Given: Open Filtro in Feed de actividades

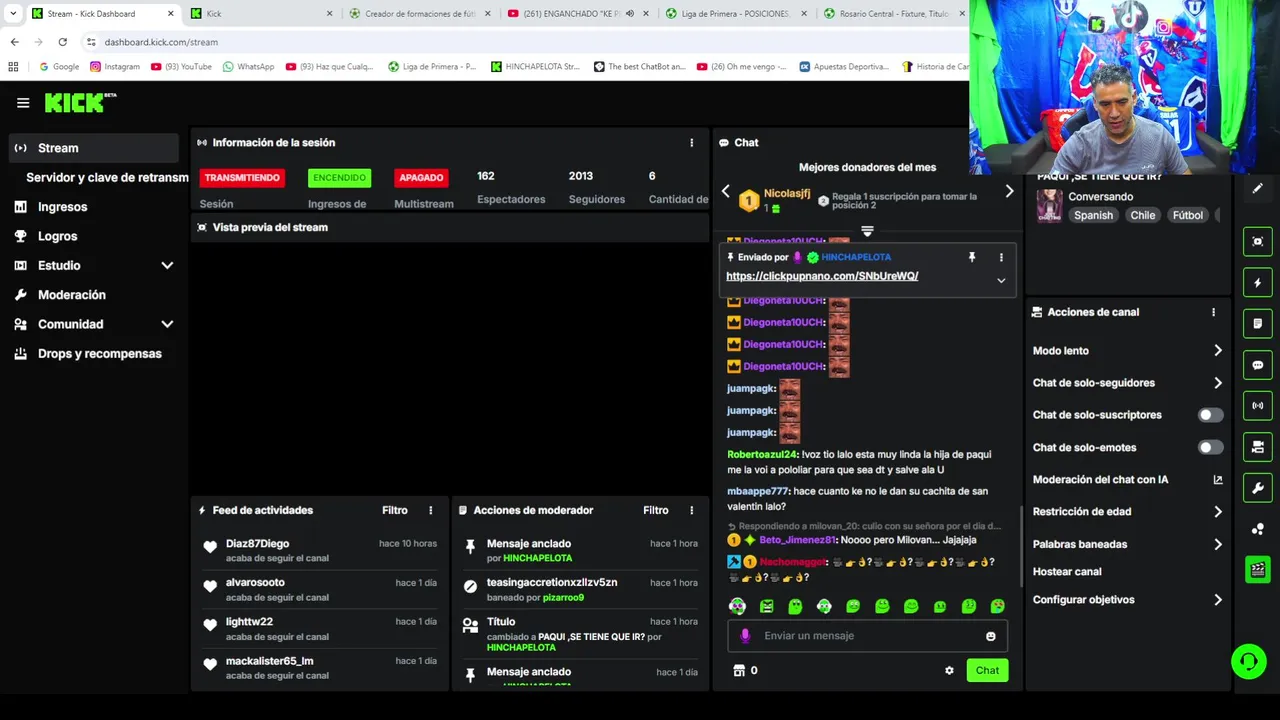Looking at the screenshot, I should coord(395,510).
